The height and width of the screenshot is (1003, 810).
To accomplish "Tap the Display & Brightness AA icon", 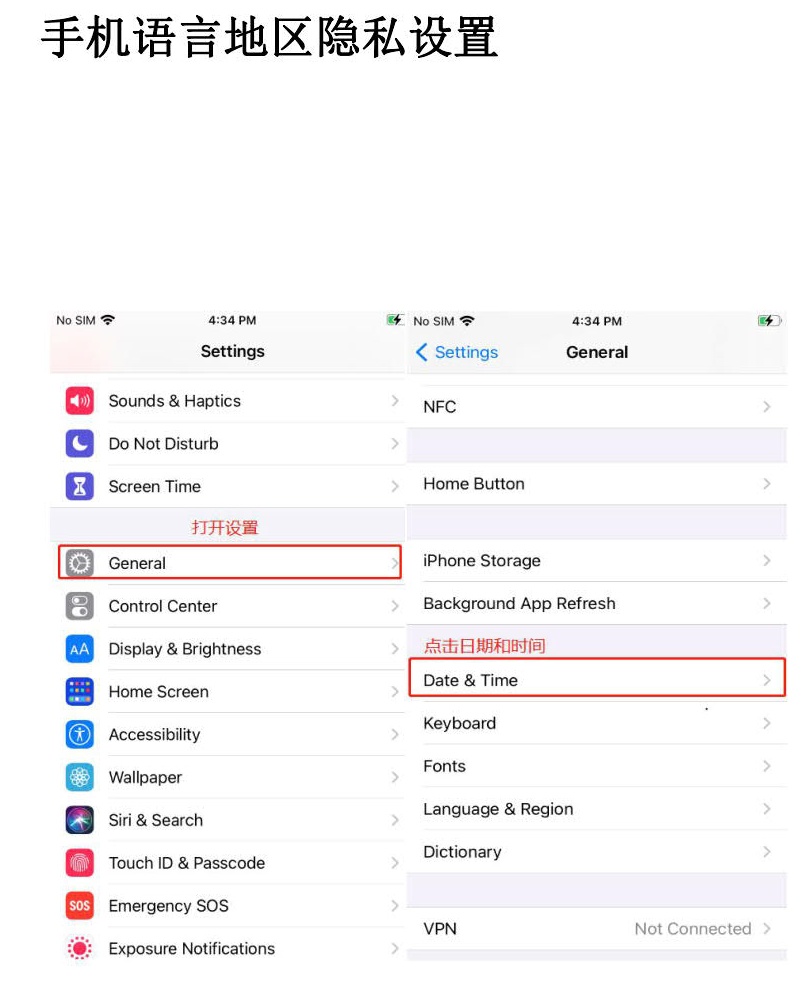I will point(79,649).
